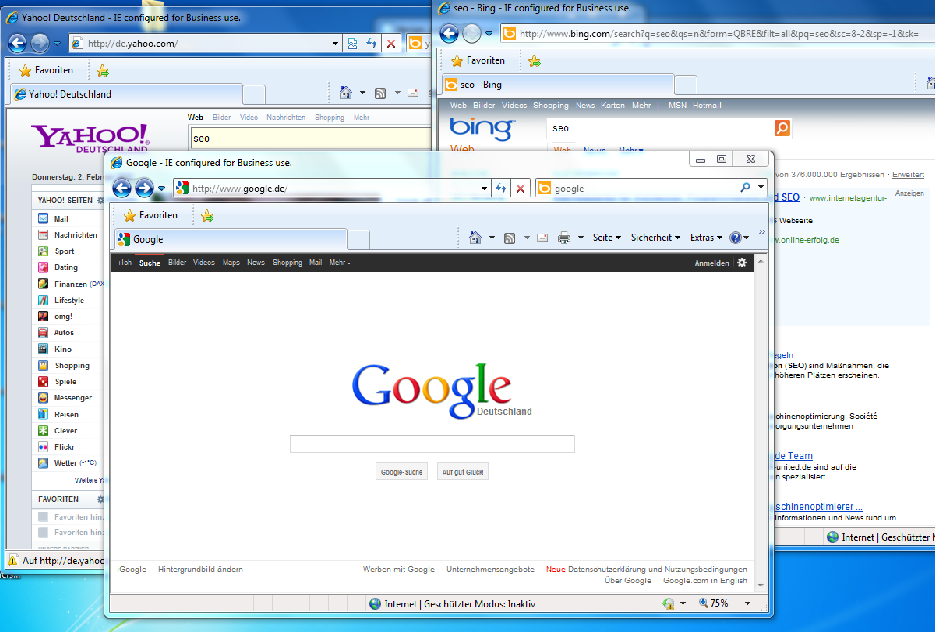Expand print options dropdown in Google window
This screenshot has height=632, width=935.
[x=581, y=237]
